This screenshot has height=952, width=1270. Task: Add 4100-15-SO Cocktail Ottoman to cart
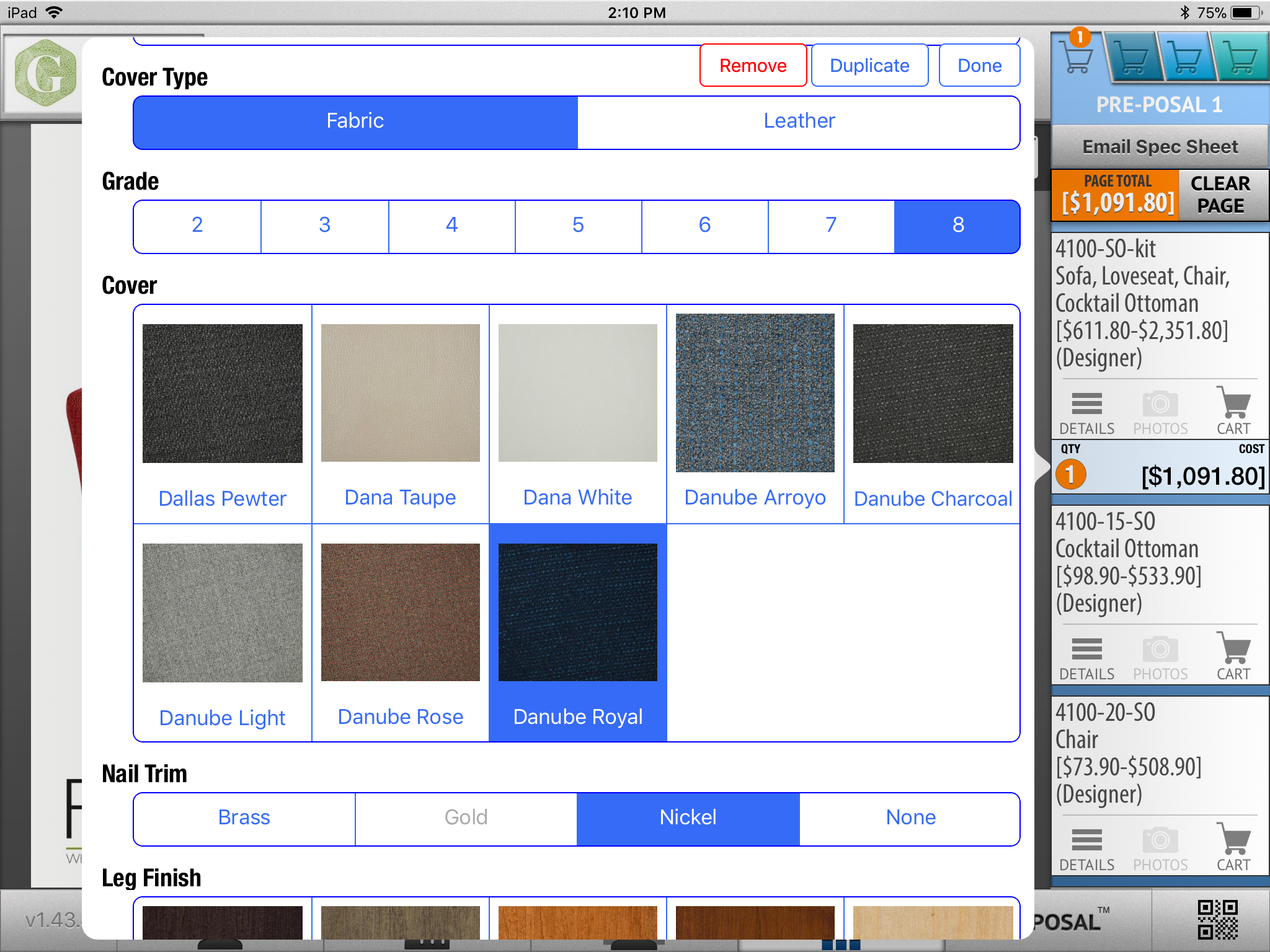pos(1233,656)
